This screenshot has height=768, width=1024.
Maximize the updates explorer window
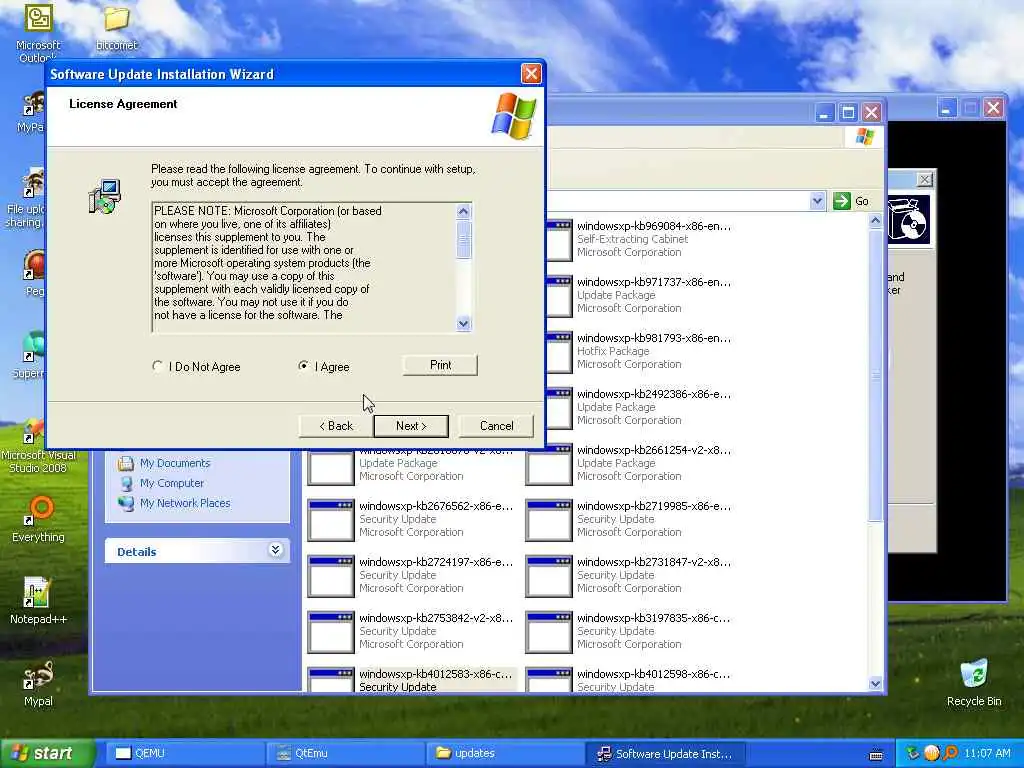coord(848,113)
